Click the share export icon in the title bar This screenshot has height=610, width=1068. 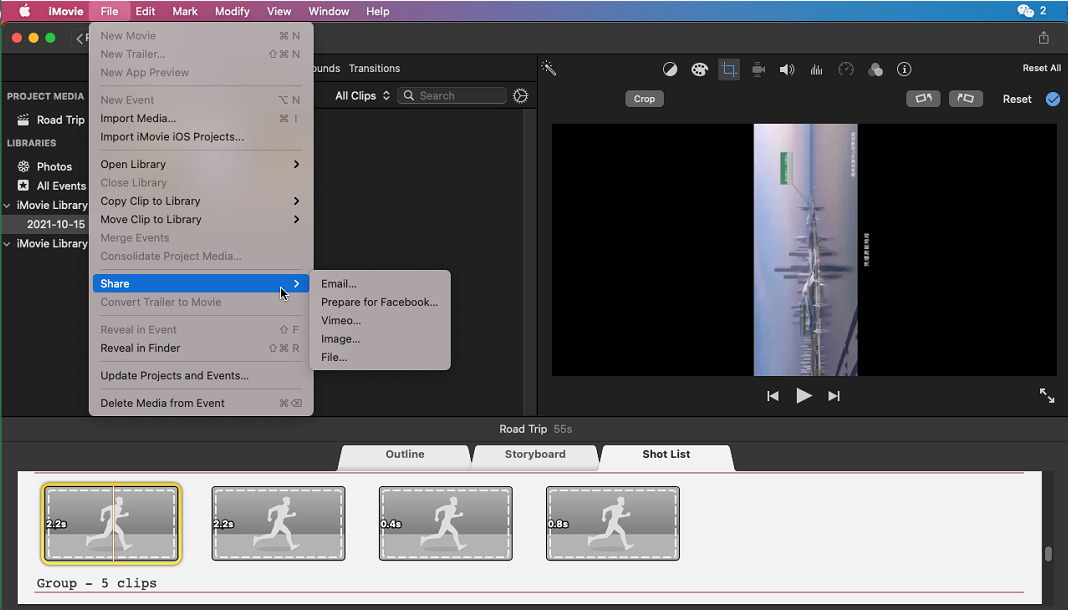coord(1043,38)
